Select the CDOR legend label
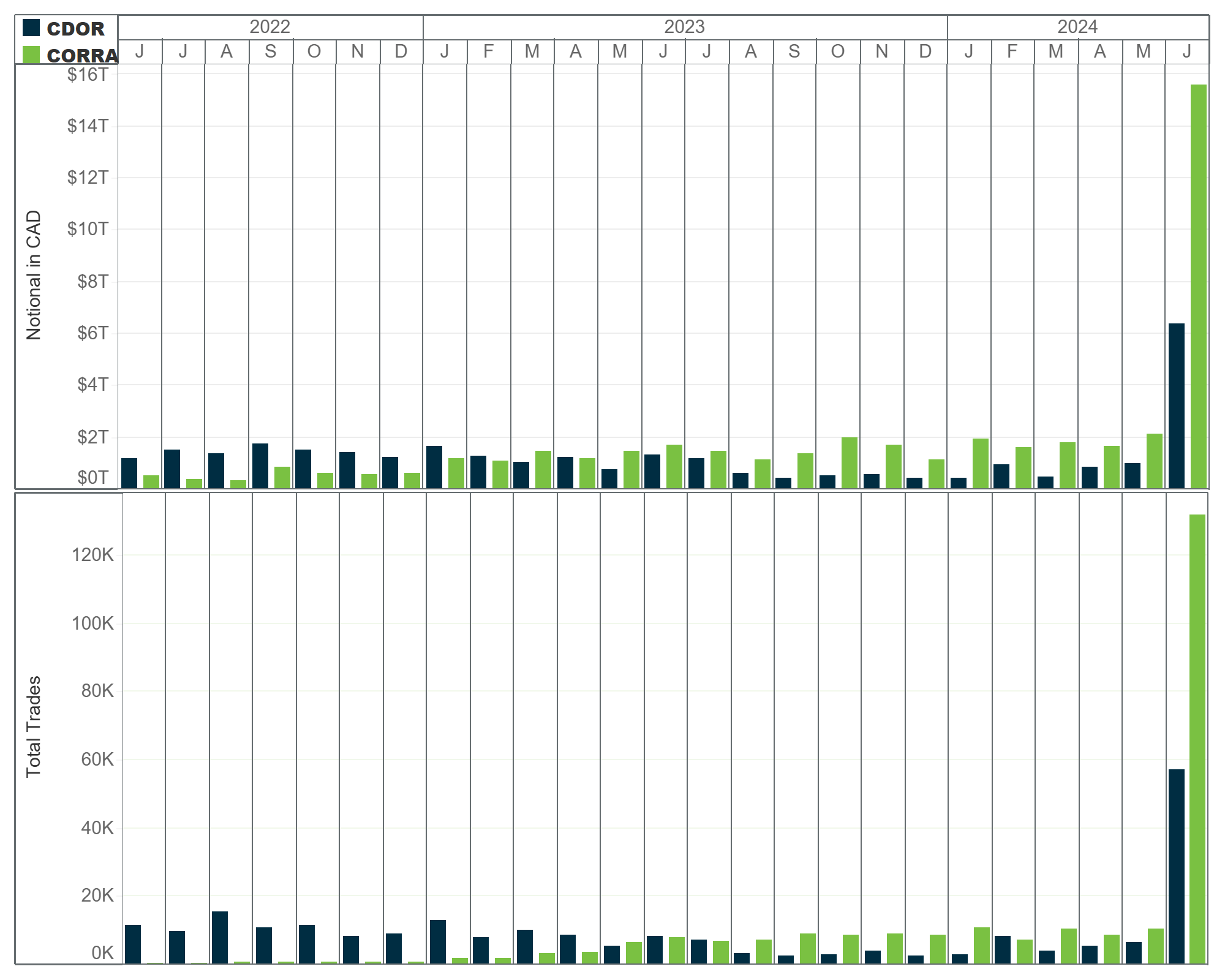Viewport: 1225px width, 980px height. coord(76,29)
